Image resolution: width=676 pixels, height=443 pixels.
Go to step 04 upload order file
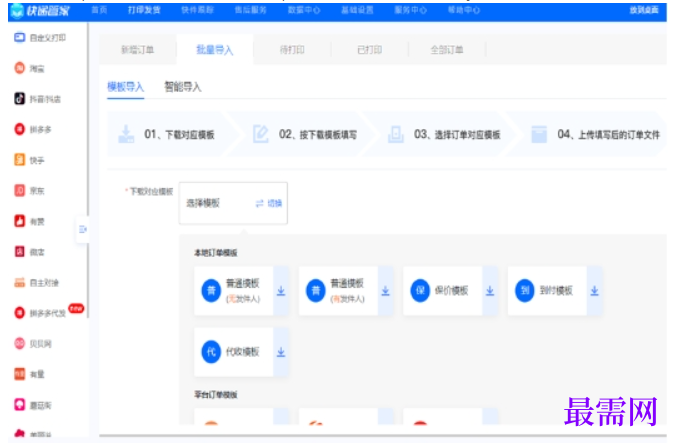(596, 134)
